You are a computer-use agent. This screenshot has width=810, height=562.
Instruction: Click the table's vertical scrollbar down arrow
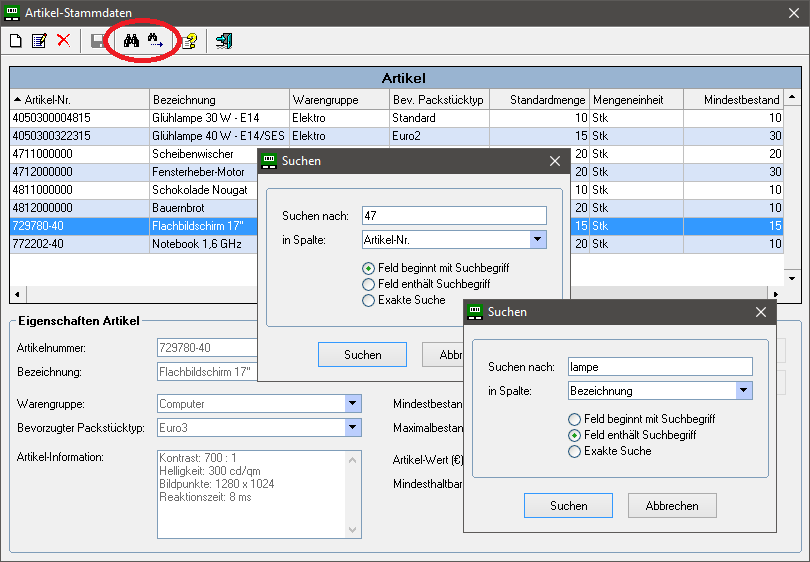792,278
